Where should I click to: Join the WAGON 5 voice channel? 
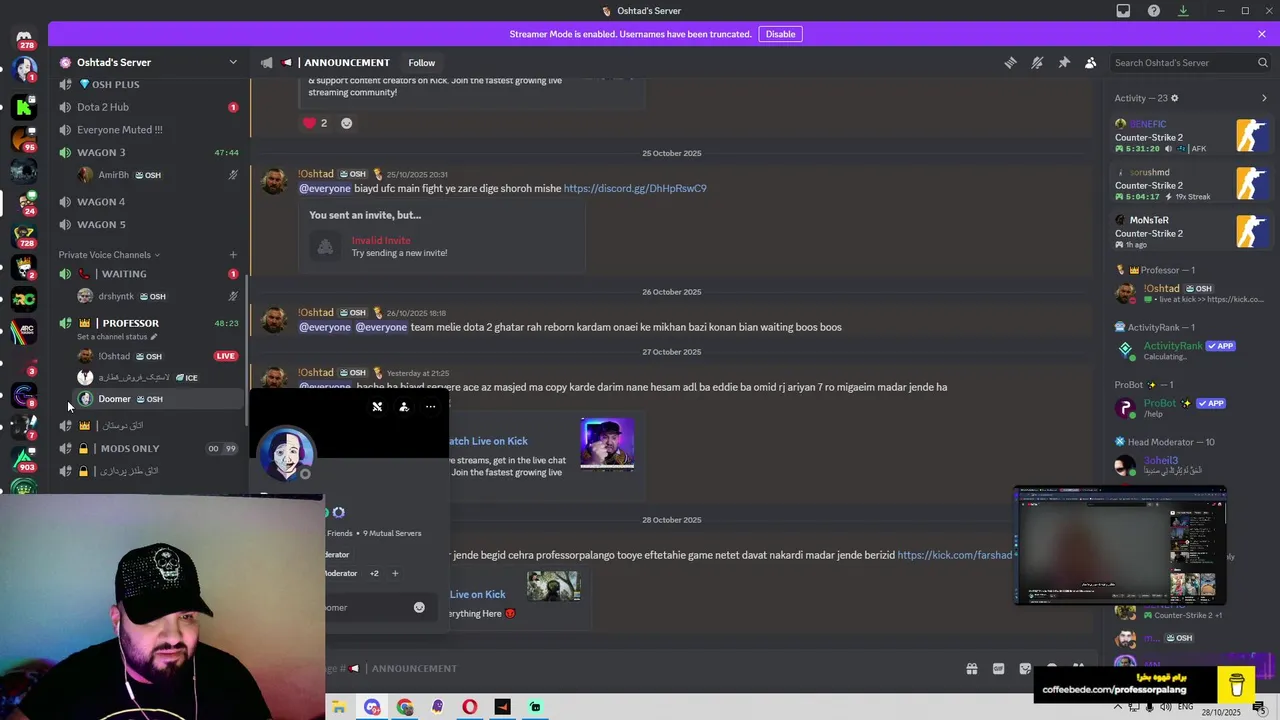(x=149, y=225)
